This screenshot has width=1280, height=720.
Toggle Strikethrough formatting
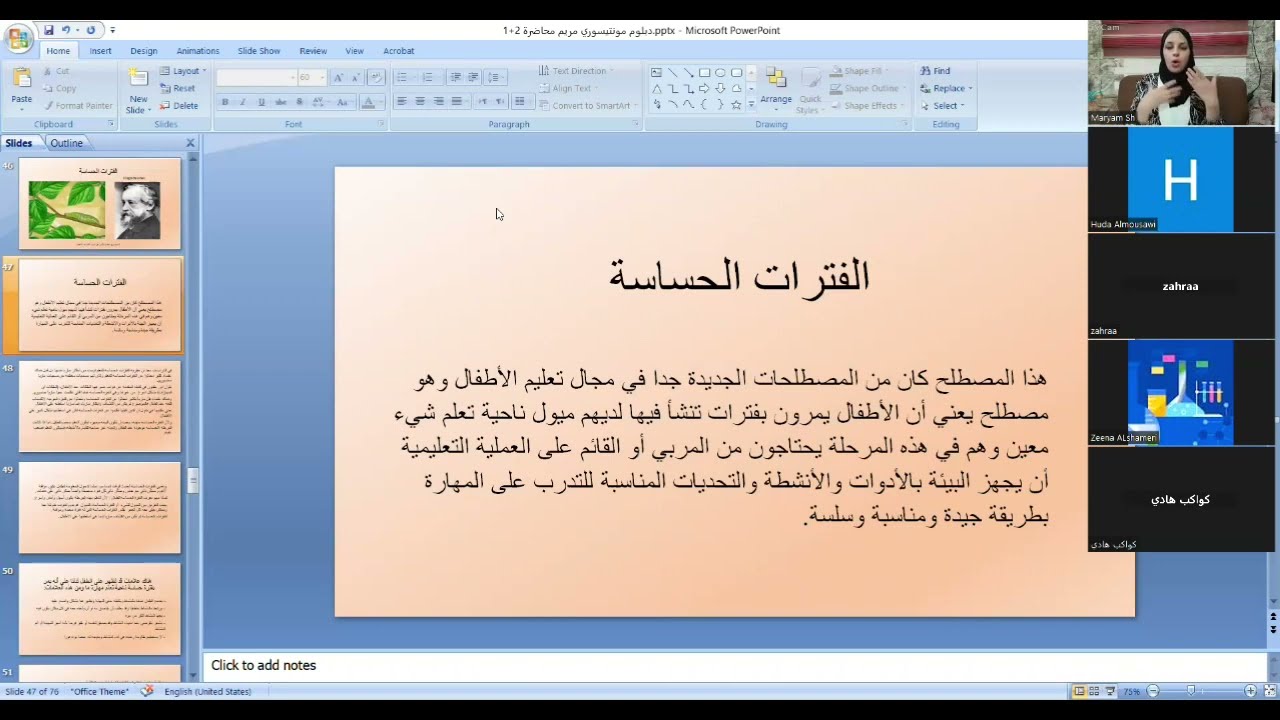coord(281,102)
